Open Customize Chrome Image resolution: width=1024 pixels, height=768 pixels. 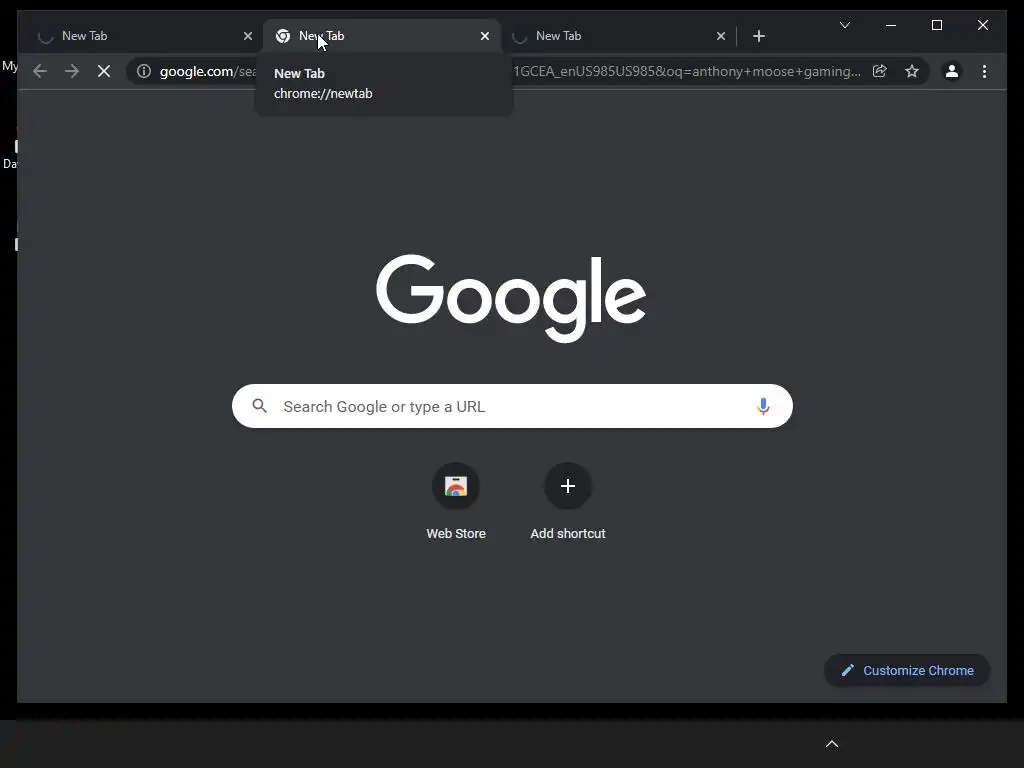tap(907, 671)
